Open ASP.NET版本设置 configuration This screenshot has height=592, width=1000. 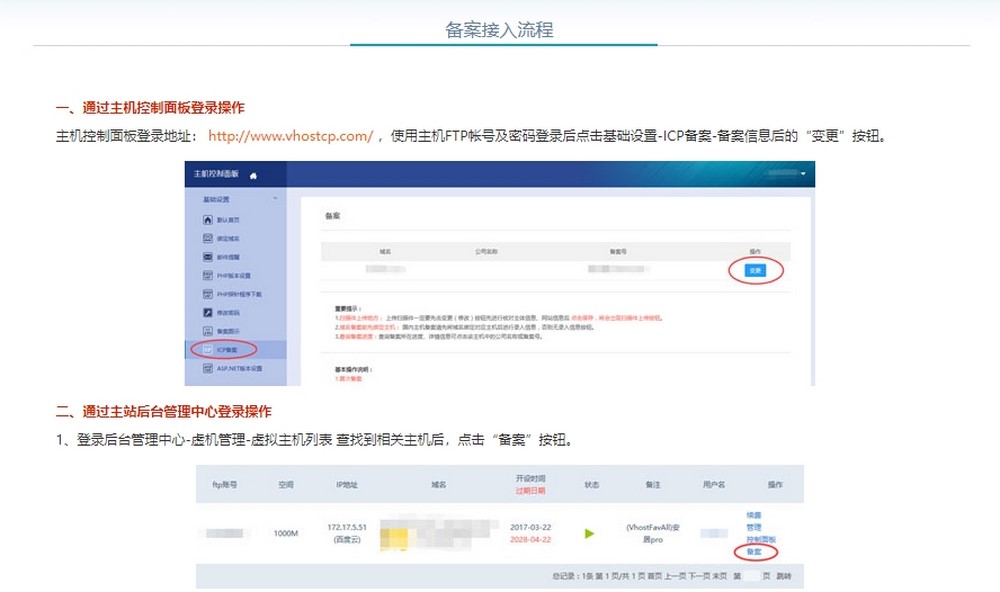pos(238,368)
